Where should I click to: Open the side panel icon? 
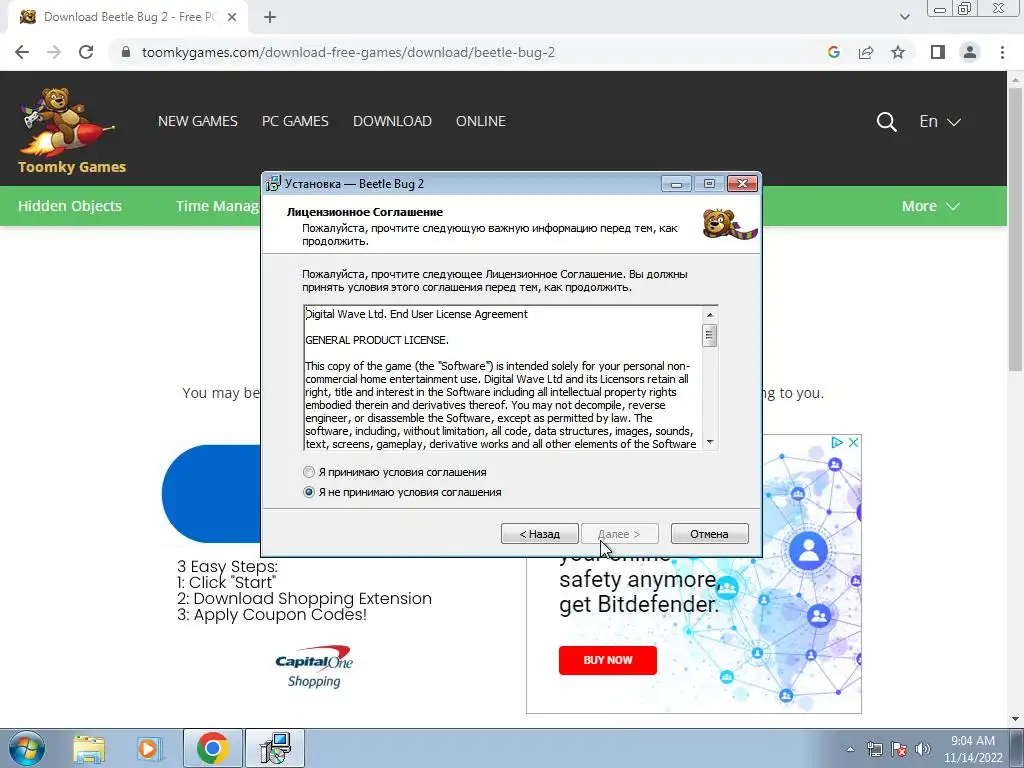(x=938, y=52)
